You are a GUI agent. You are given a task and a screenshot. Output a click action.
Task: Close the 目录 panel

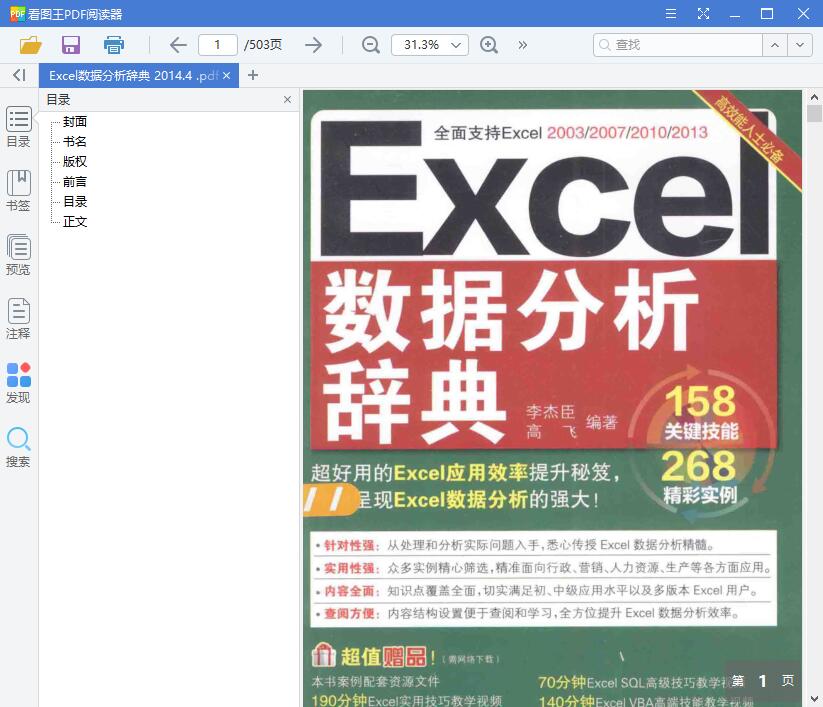[x=287, y=100]
